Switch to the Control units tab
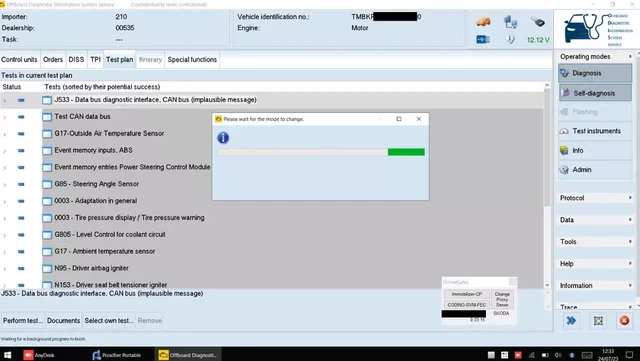The image size is (640, 361). coord(19,60)
